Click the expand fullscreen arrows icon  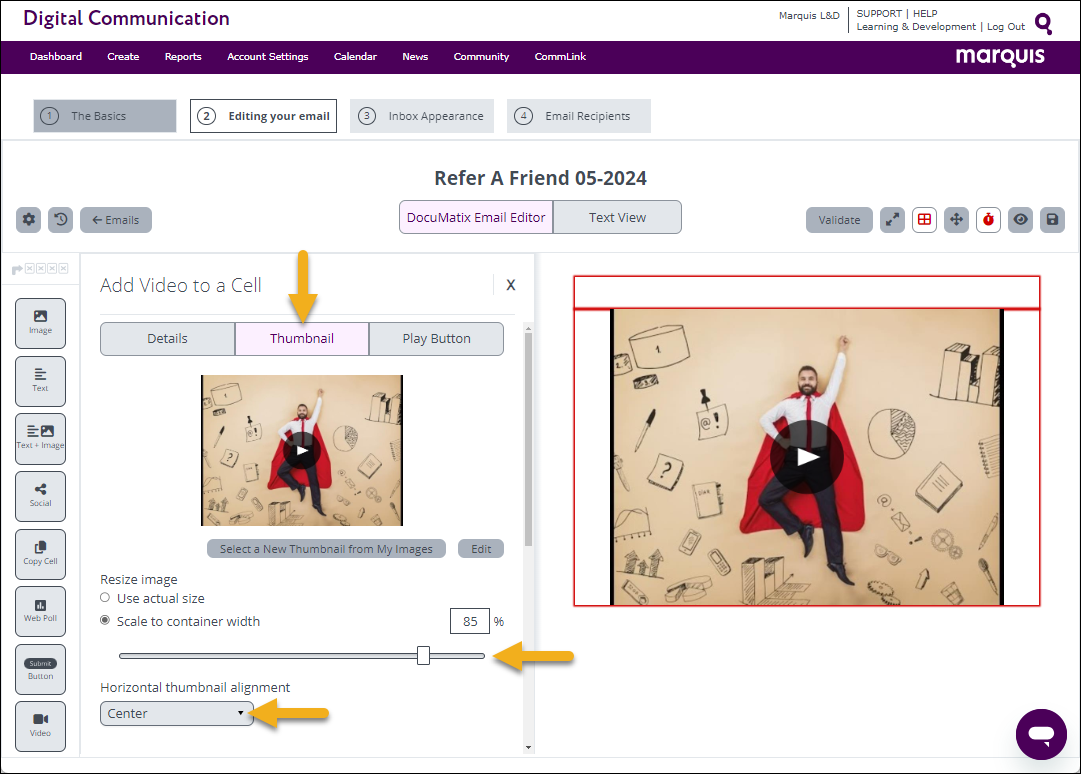click(892, 220)
